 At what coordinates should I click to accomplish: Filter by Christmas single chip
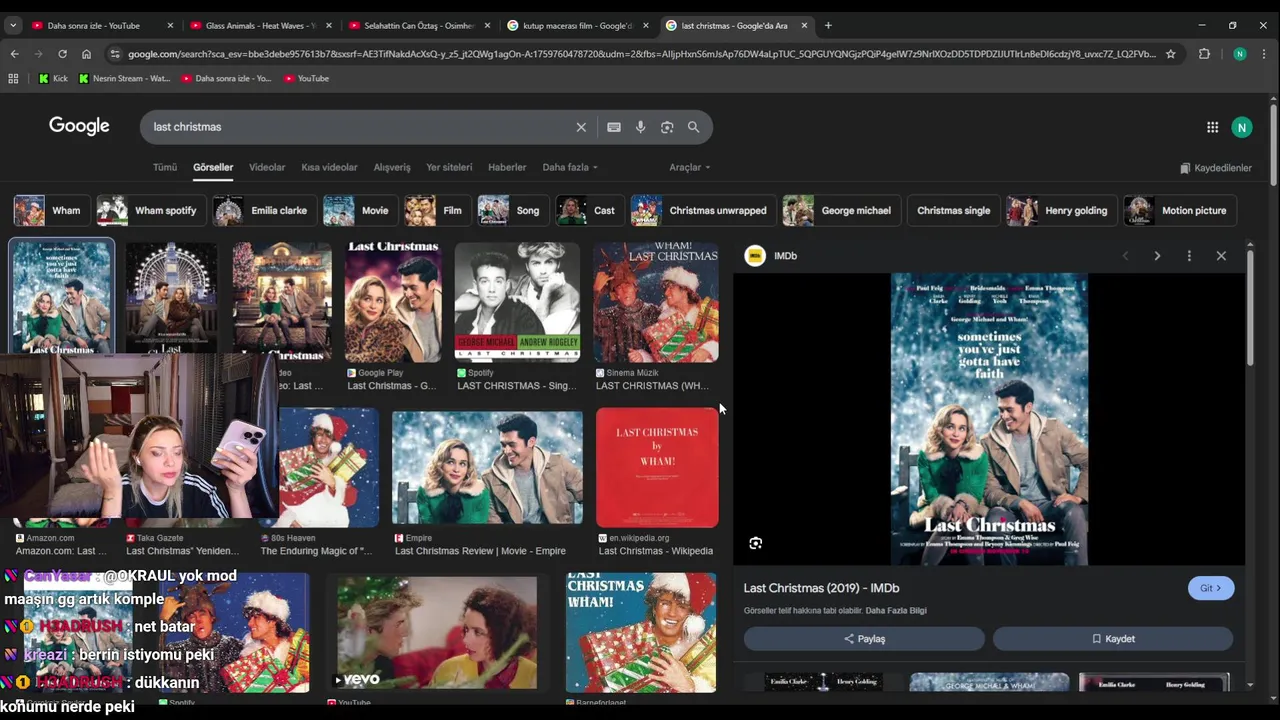(x=953, y=211)
